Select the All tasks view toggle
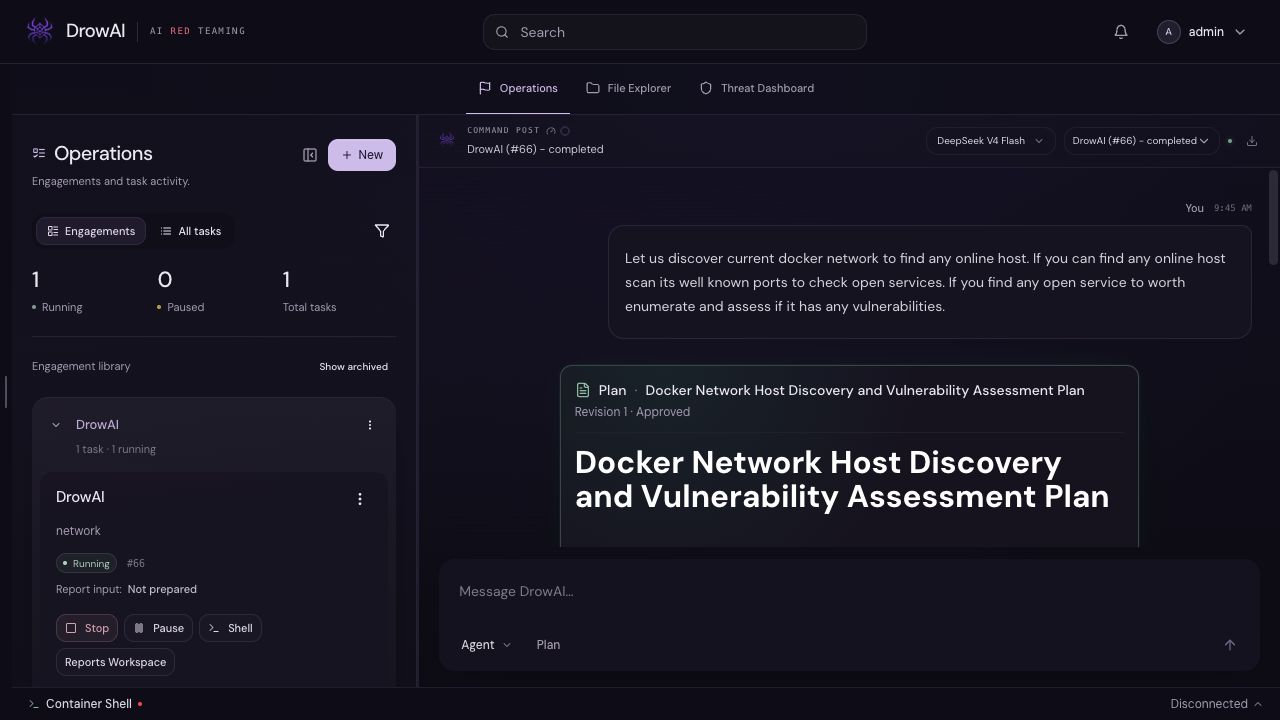1280x720 pixels. (x=191, y=231)
